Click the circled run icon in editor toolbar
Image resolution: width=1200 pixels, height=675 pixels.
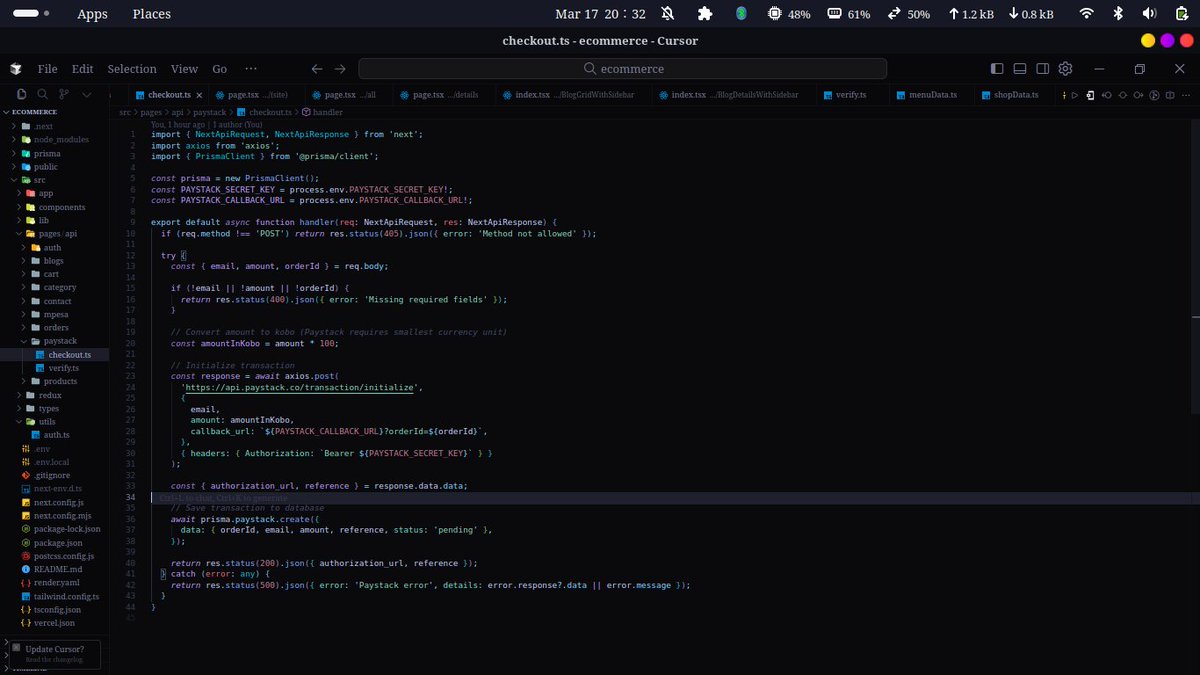(x=1153, y=95)
